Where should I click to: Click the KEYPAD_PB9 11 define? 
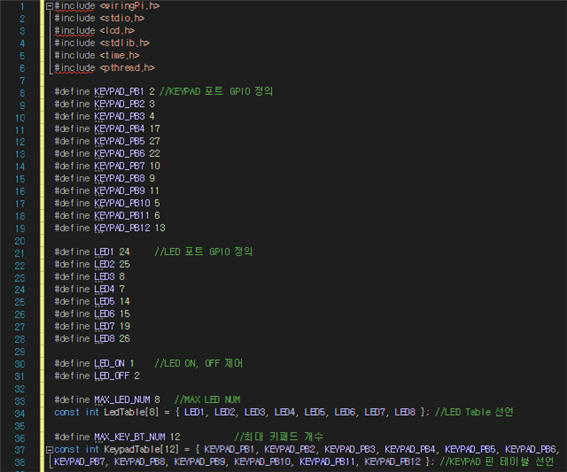[x=107, y=191]
